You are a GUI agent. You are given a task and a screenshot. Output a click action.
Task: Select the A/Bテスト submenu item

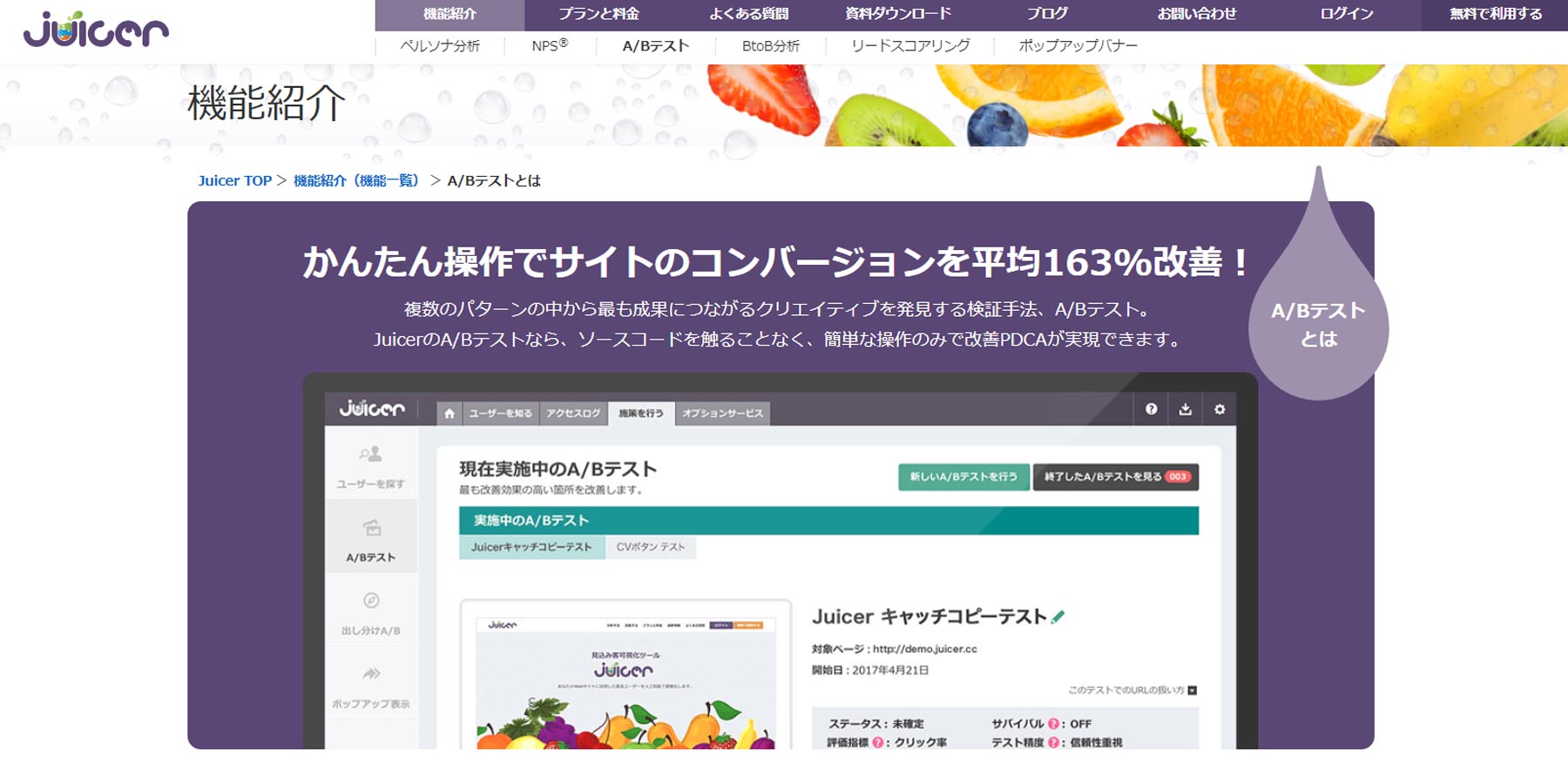pyautogui.click(x=656, y=46)
